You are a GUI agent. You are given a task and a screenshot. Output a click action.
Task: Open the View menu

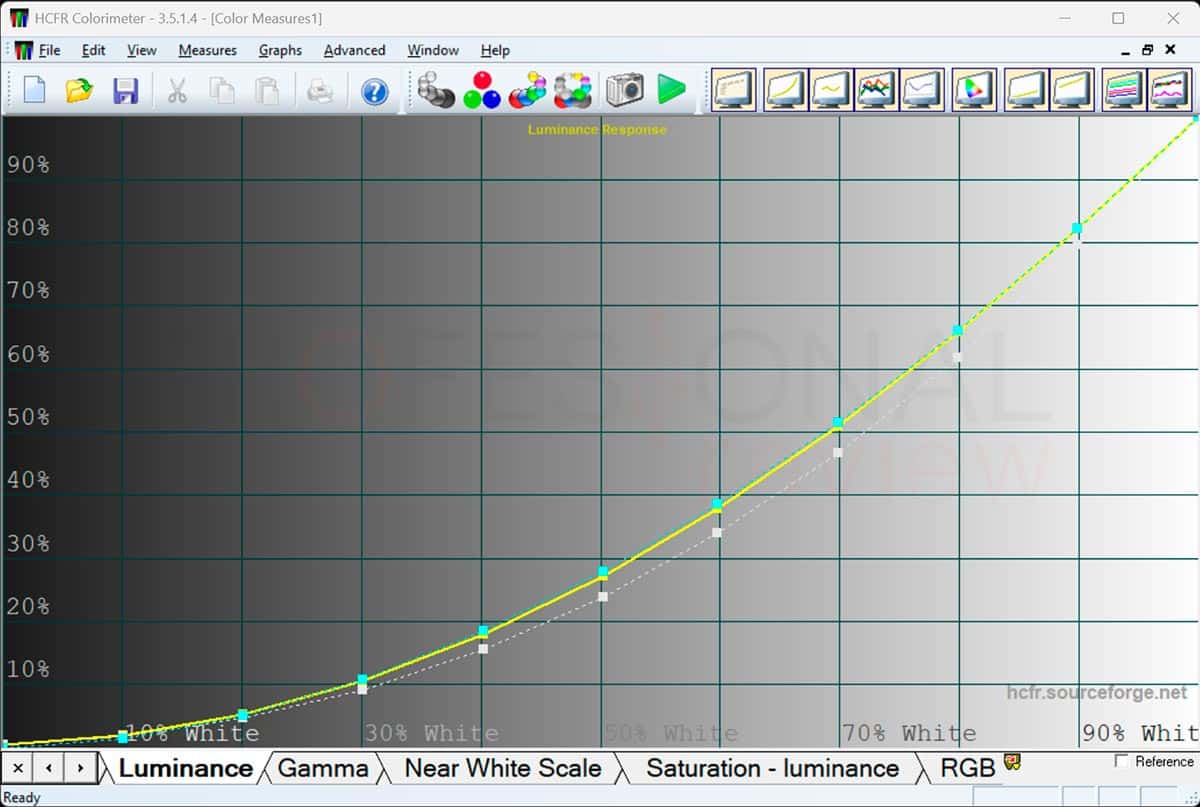[141, 50]
